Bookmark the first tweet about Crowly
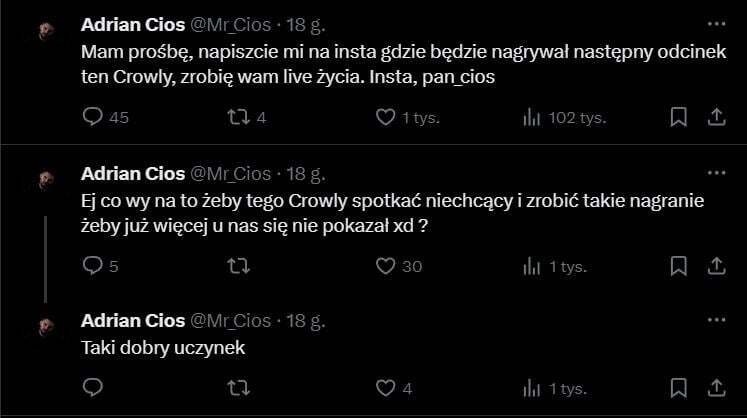Viewport: 747px width, 418px height. [678, 117]
